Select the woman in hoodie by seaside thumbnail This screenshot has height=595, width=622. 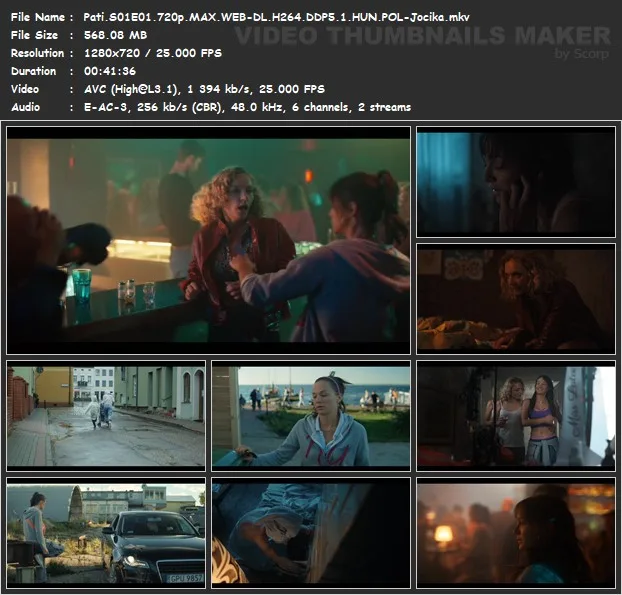tap(311, 416)
